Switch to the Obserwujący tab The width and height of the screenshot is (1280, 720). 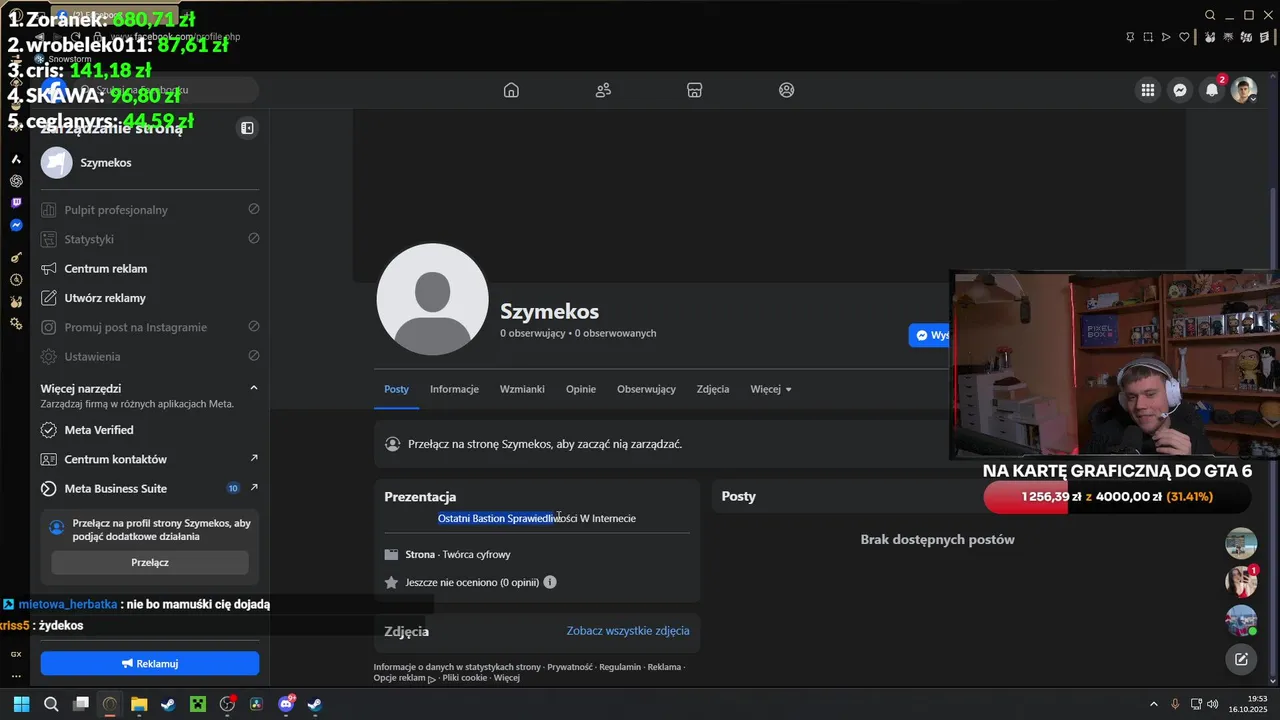tap(646, 389)
